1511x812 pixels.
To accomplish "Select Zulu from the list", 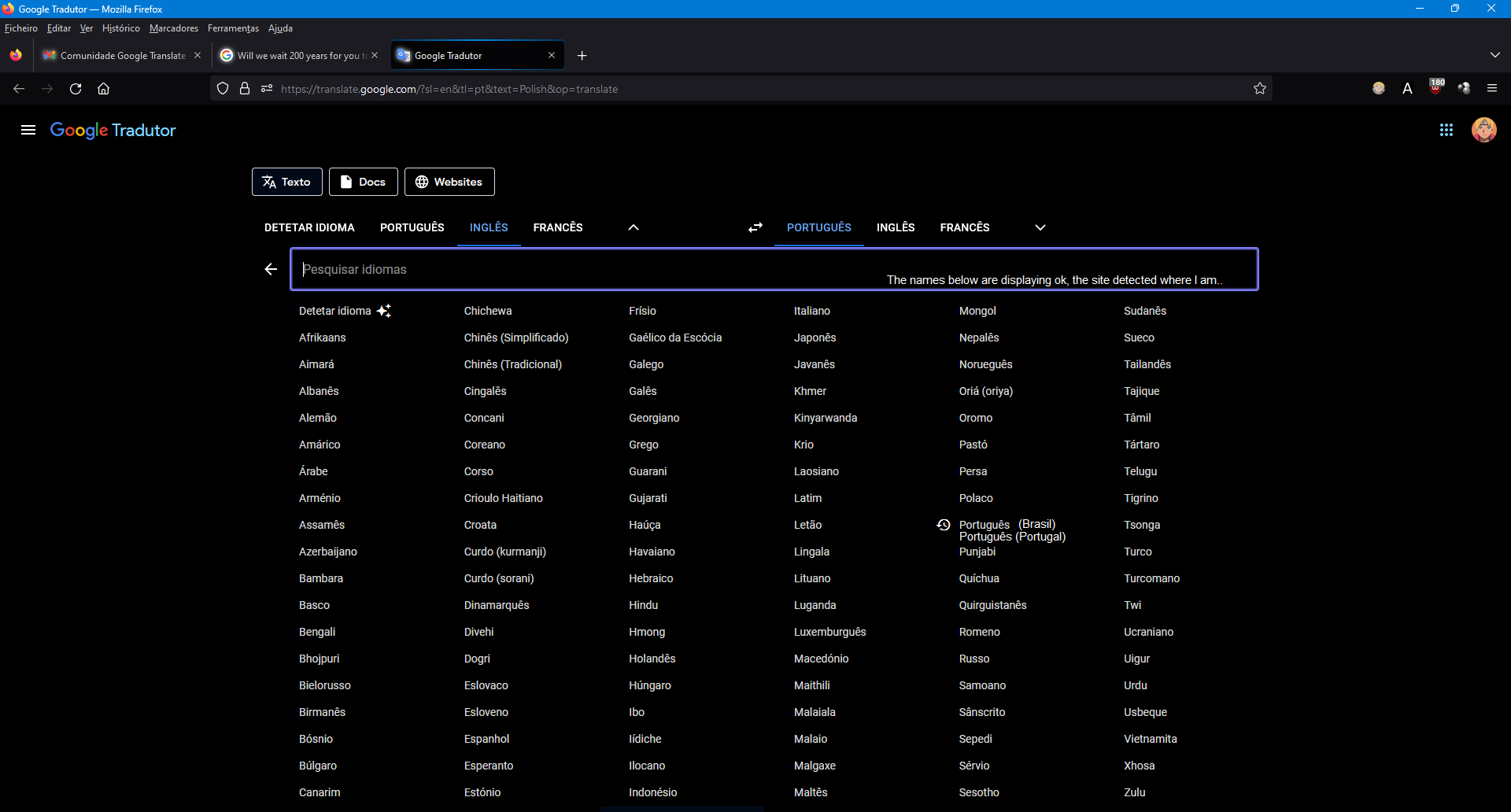I will point(1135,792).
